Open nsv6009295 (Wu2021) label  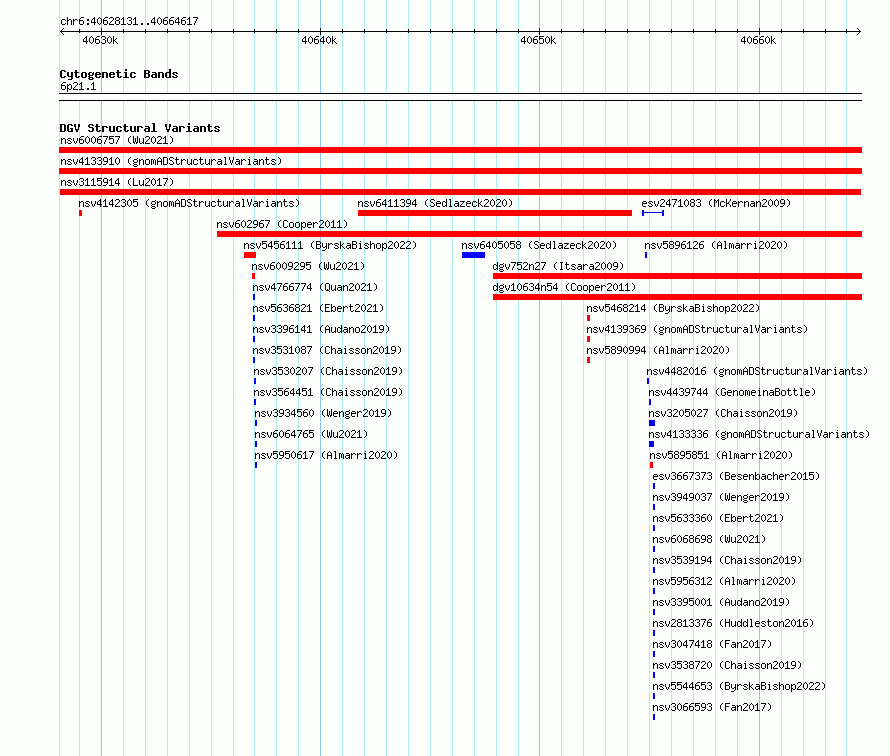click(308, 266)
